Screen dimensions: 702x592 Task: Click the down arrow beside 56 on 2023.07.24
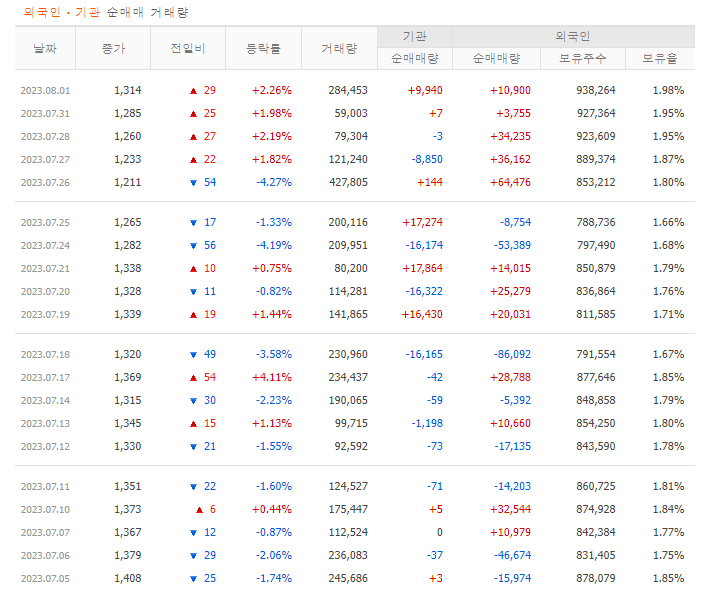tap(193, 246)
